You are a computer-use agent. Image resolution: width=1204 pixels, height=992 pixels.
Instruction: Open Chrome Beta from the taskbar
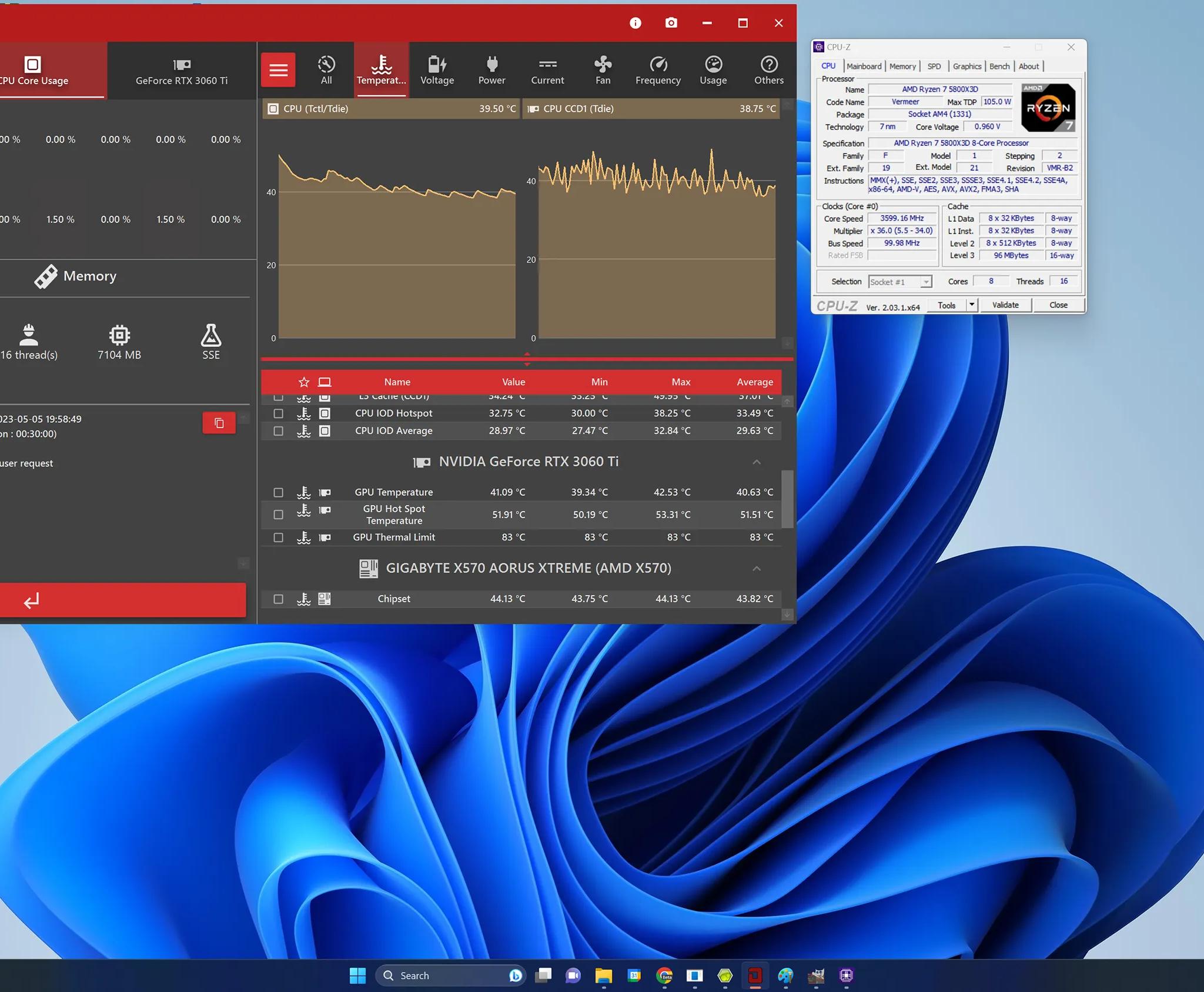coord(664,976)
